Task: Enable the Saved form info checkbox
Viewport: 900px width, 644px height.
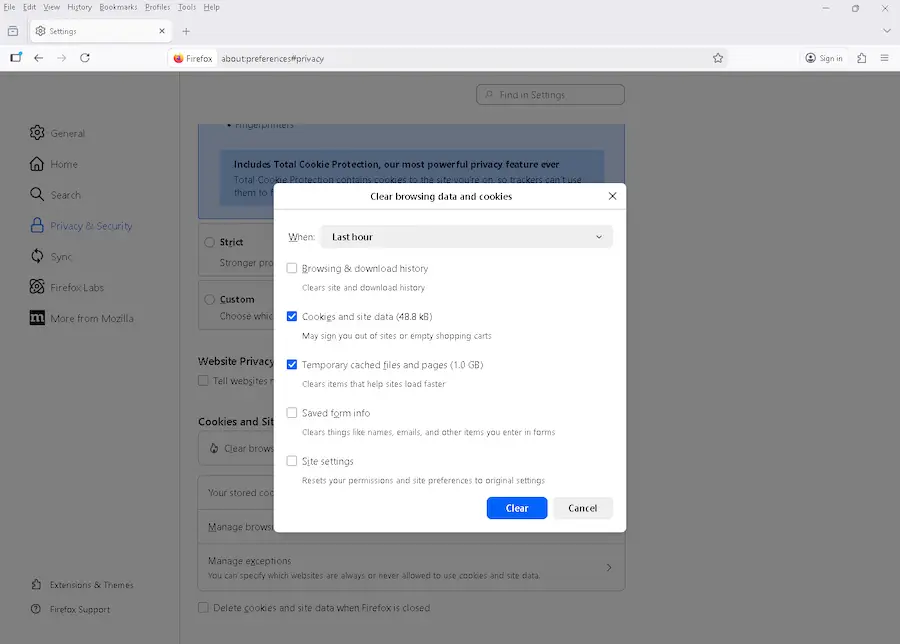Action: [x=291, y=412]
